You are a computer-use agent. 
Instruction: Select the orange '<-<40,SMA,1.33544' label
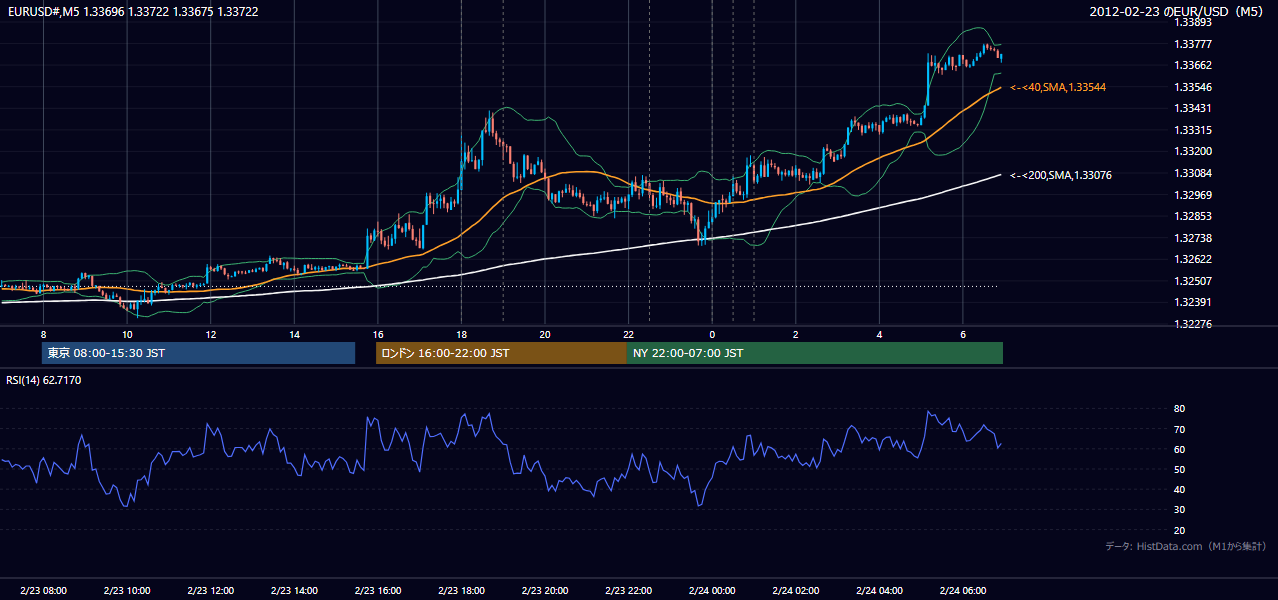point(1058,87)
